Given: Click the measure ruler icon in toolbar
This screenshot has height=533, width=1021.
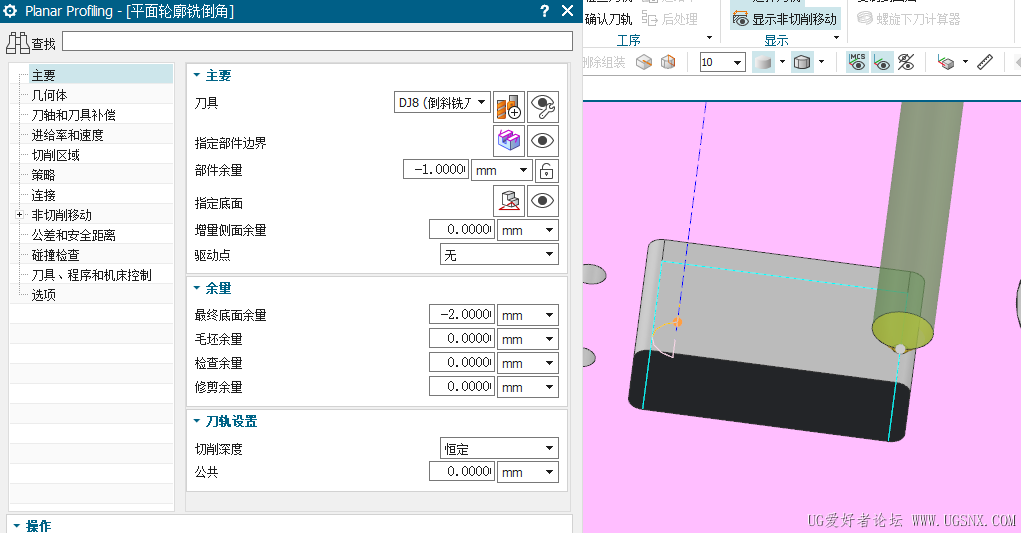Looking at the screenshot, I should [985, 62].
